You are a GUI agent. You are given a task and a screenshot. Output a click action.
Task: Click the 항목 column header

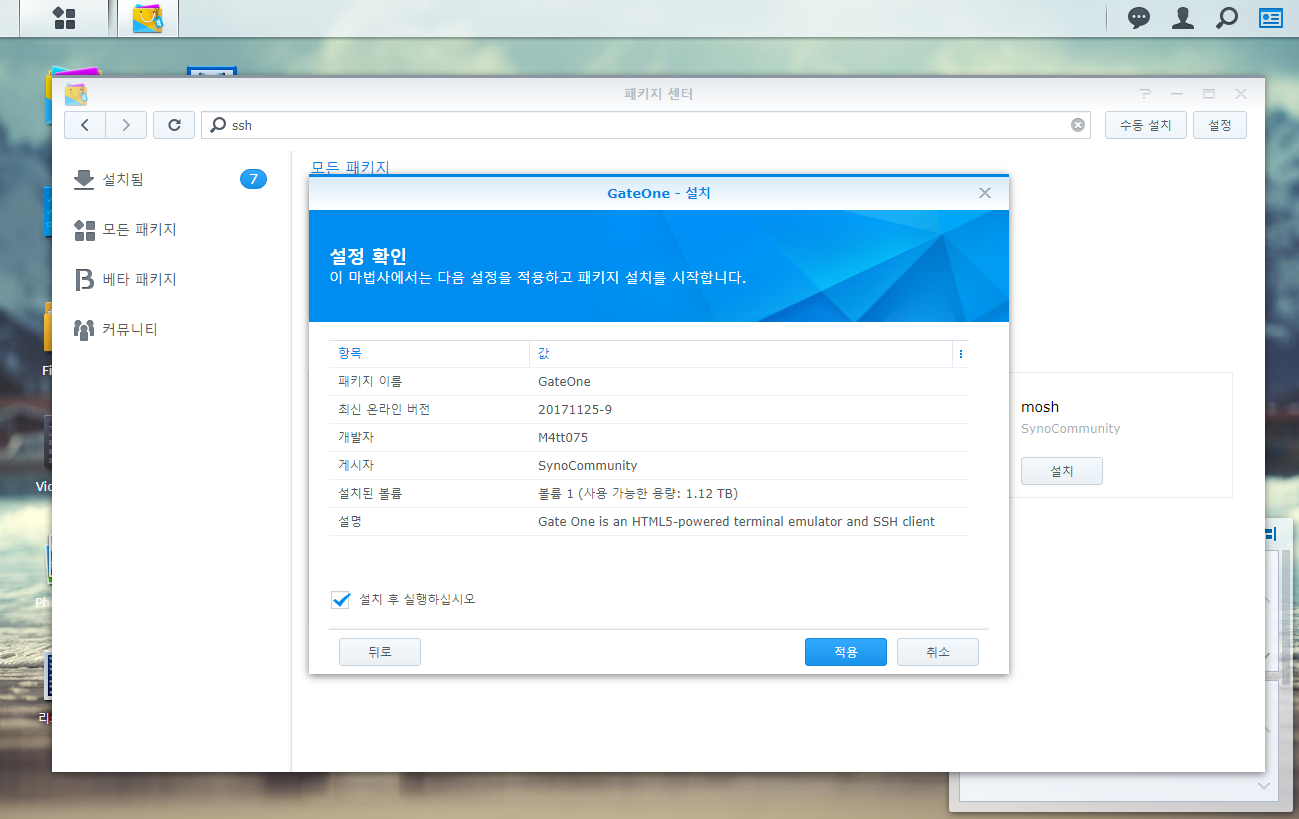(x=429, y=354)
